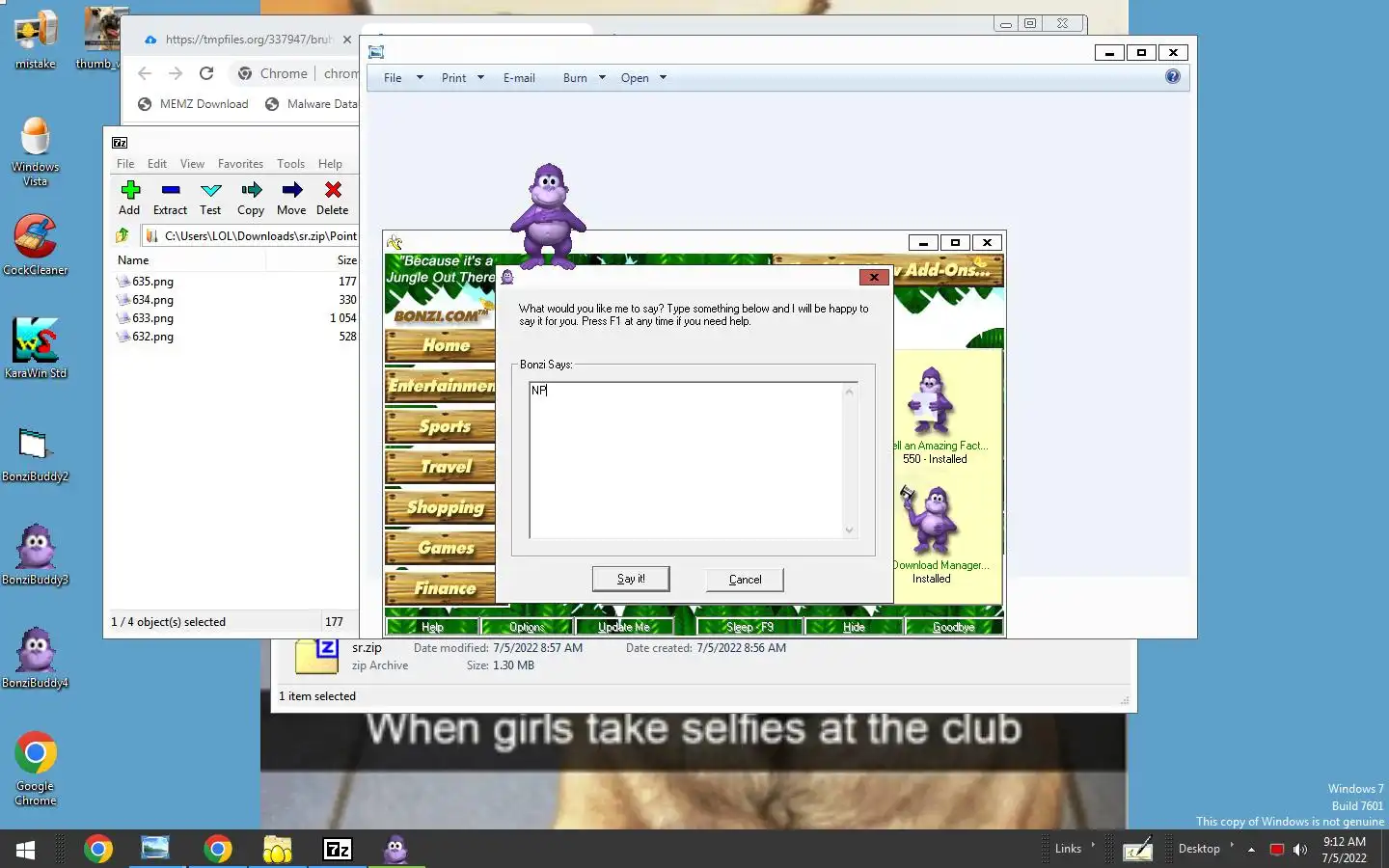
Task: Click the Home button on Bonzi page
Action: [440, 345]
